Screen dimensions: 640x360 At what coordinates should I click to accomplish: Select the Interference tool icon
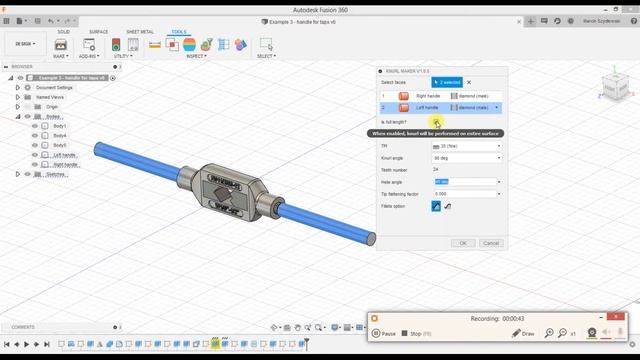tap(172, 44)
